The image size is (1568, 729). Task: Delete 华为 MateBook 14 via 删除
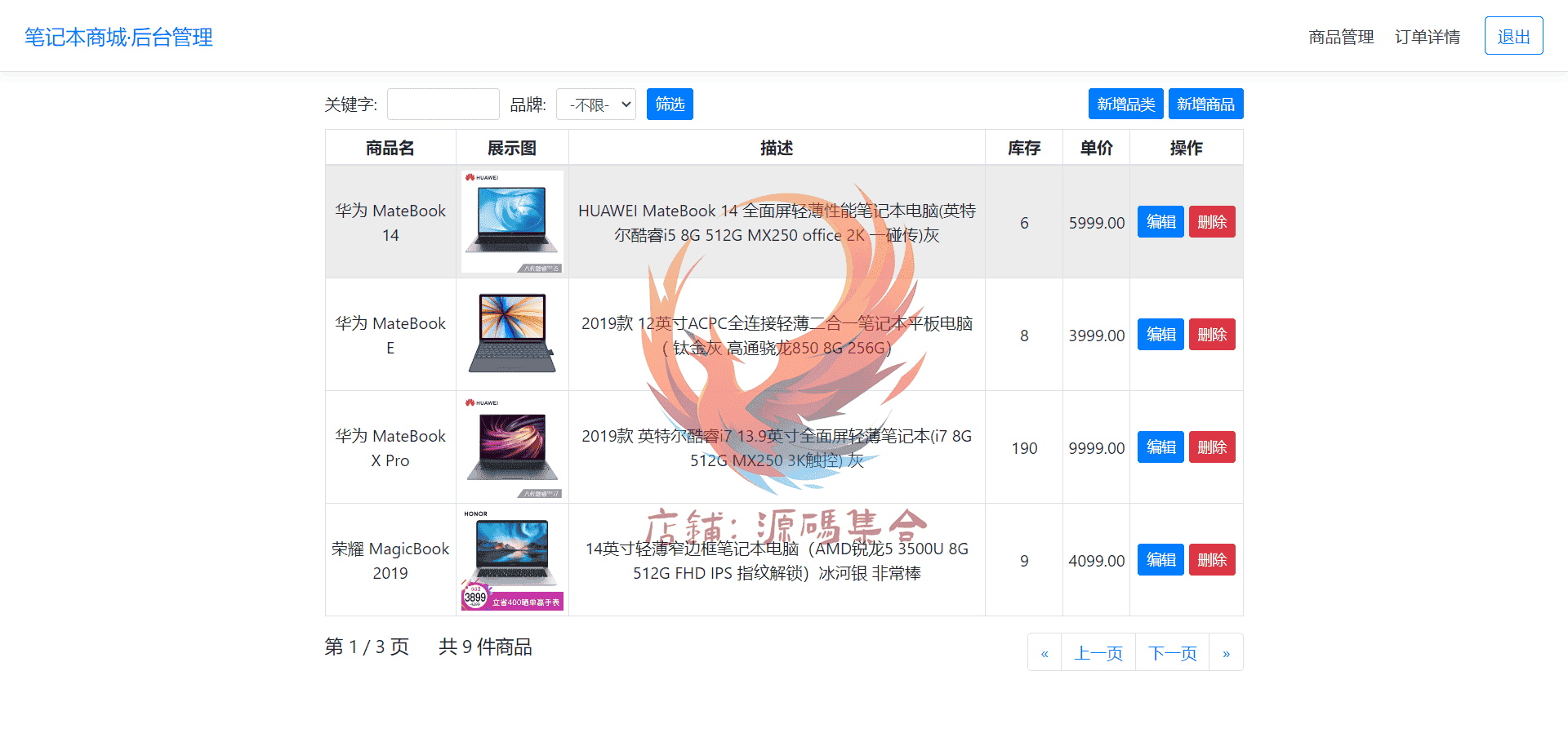tap(1212, 222)
